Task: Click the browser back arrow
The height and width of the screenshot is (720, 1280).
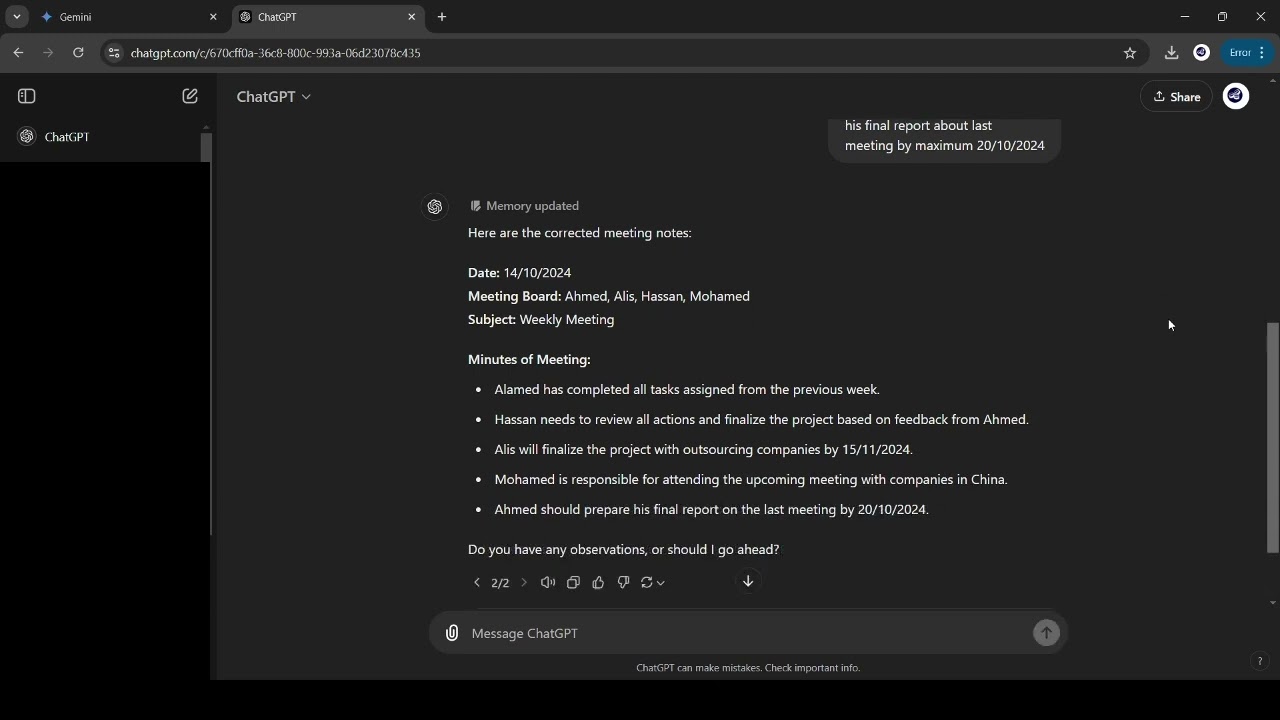Action: pos(18,53)
